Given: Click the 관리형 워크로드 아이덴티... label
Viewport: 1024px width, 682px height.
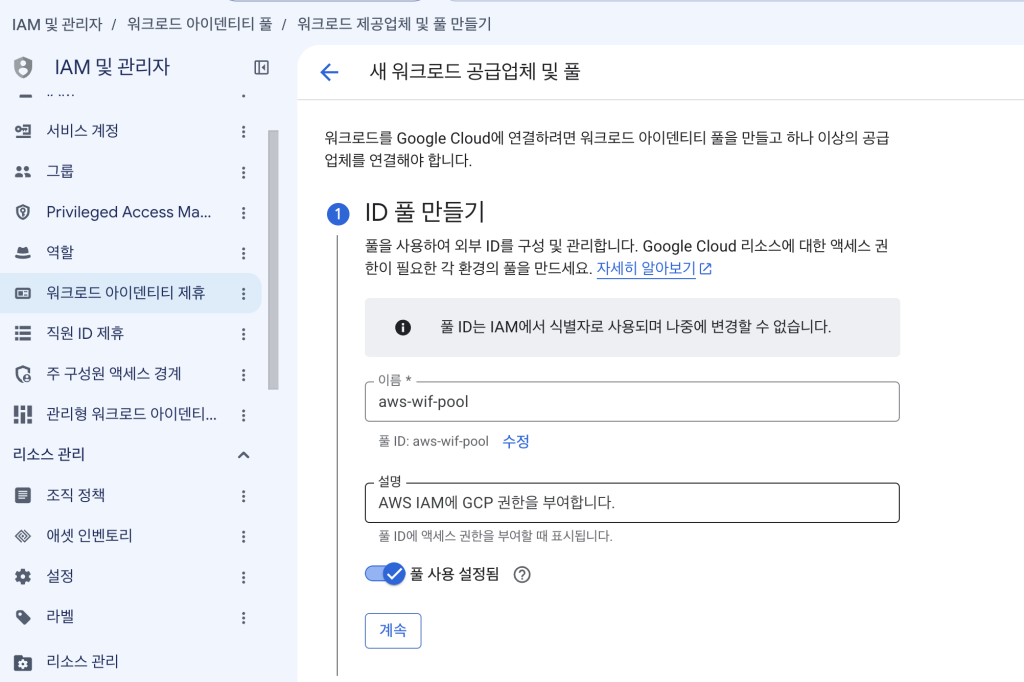Looking at the screenshot, I should pyautogui.click(x=131, y=414).
